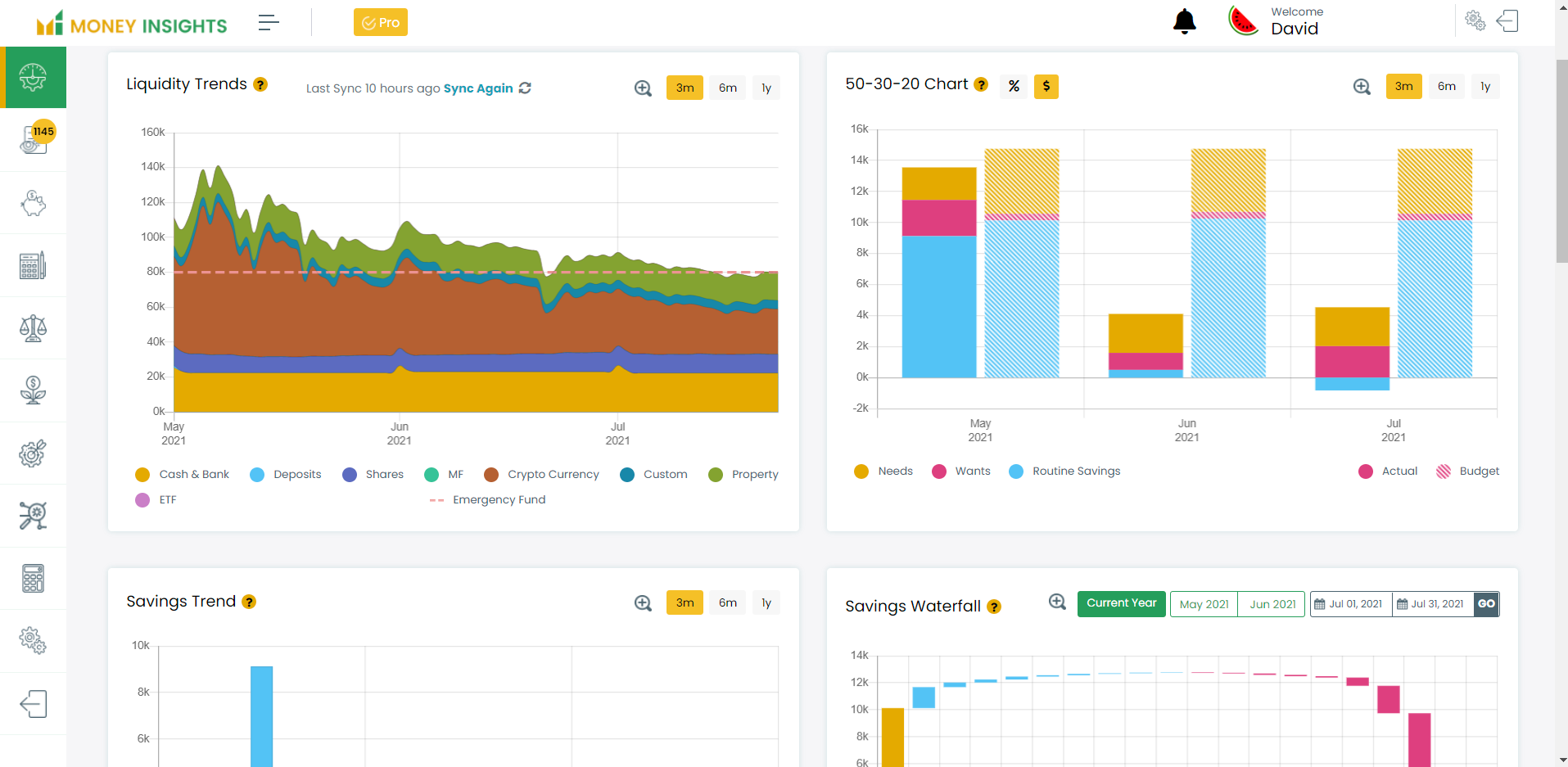Viewport: 1568px width, 767px height.
Task: Click the money plant sidebar icon
Action: pyautogui.click(x=33, y=390)
